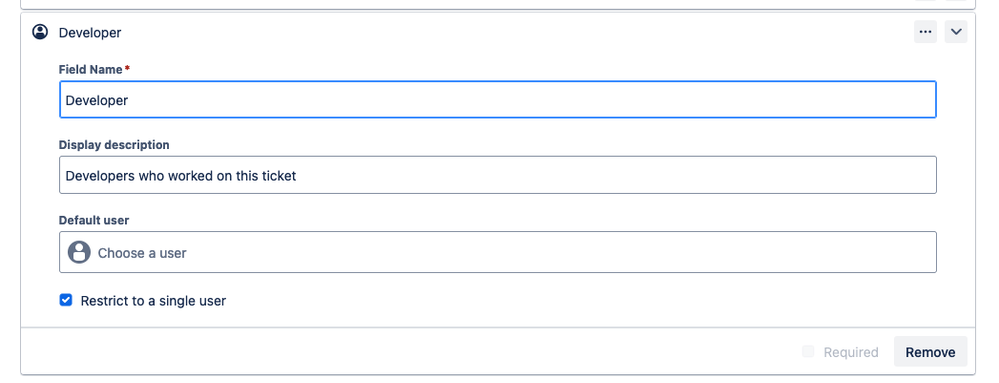The image size is (999, 383).
Task: Click the 'Display description' label
Action: pyautogui.click(x=114, y=145)
